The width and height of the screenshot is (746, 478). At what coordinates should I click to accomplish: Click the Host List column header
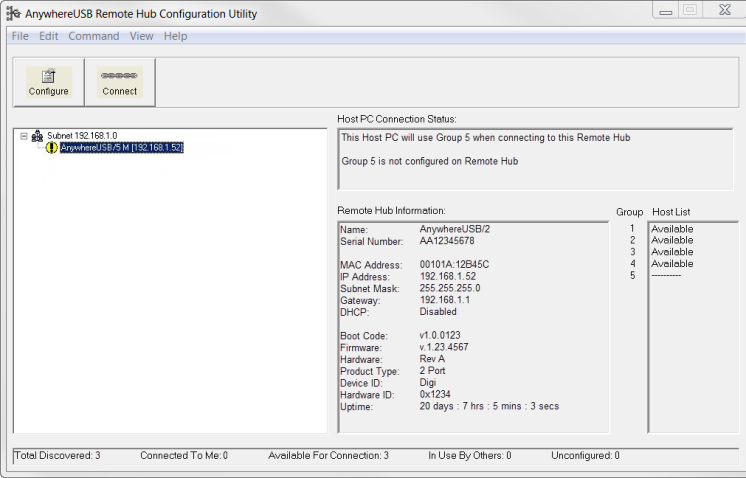coord(671,212)
